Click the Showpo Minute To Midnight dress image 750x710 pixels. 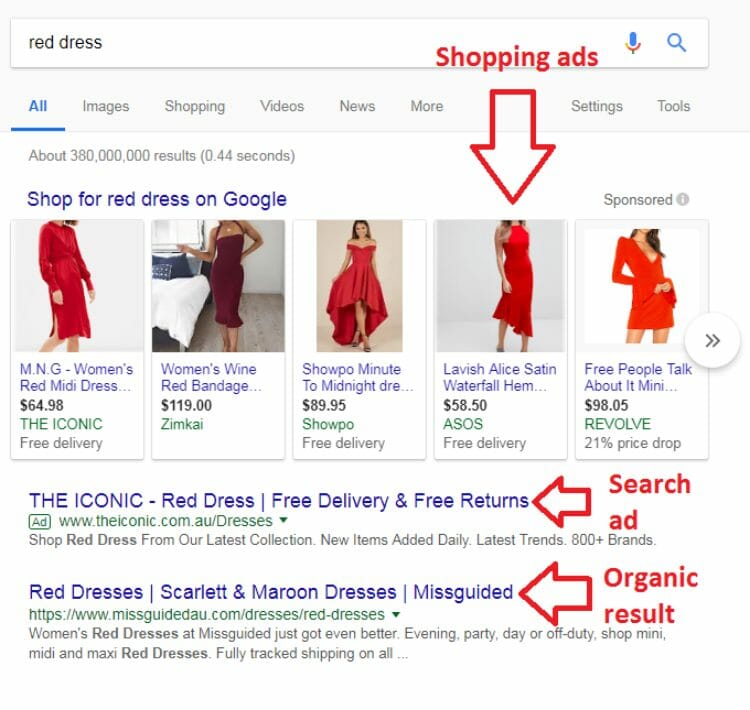pyautogui.click(x=359, y=286)
